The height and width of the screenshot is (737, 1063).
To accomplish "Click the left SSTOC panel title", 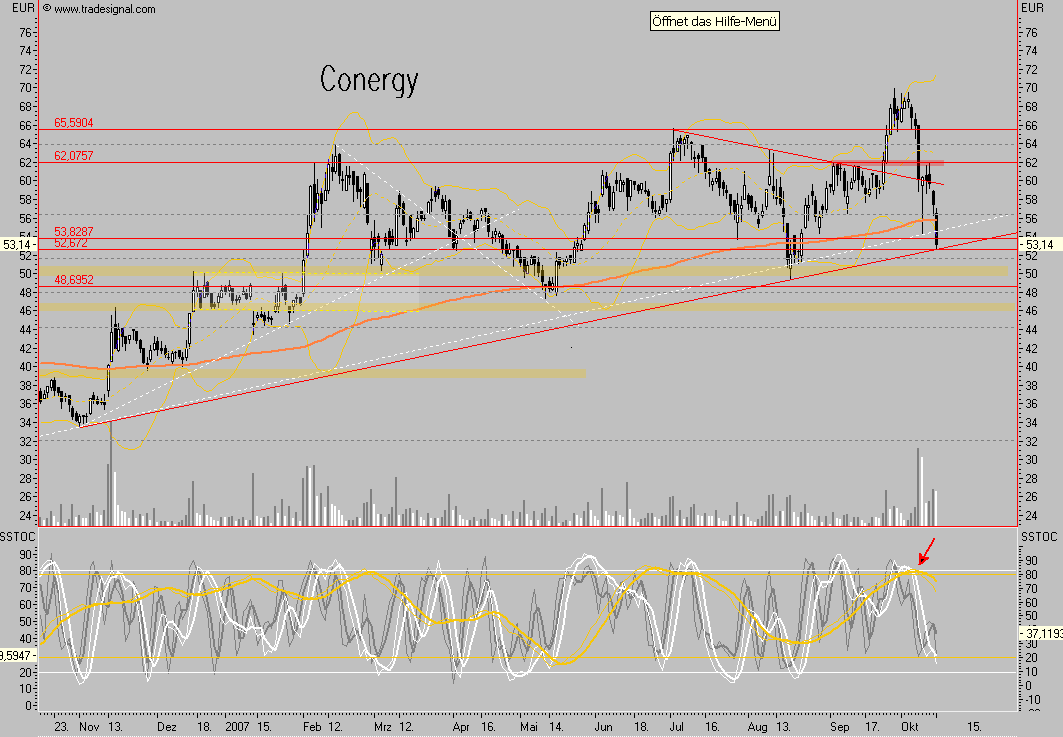I will (17, 535).
